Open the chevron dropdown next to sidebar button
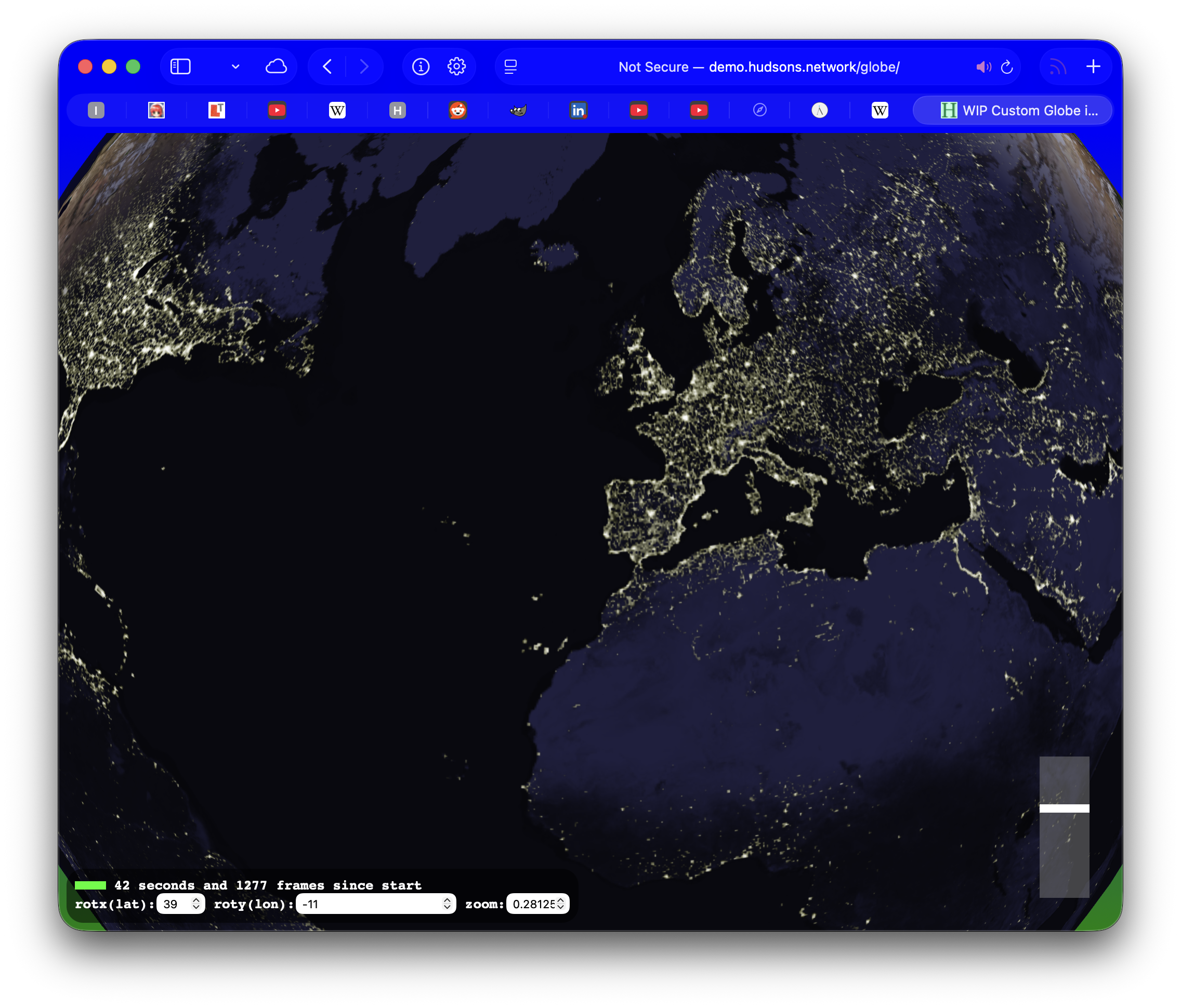Image resolution: width=1181 pixels, height=1008 pixels. point(235,66)
